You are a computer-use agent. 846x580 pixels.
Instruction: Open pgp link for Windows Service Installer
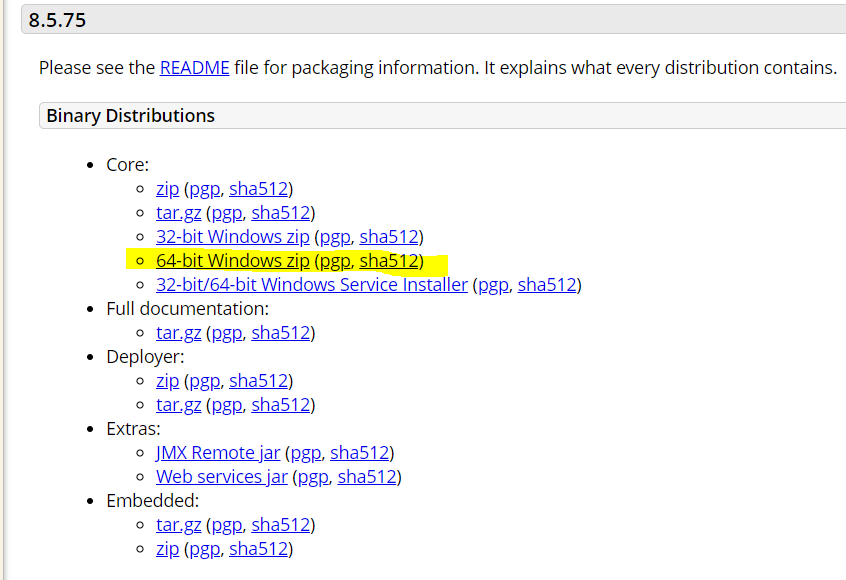tap(493, 285)
